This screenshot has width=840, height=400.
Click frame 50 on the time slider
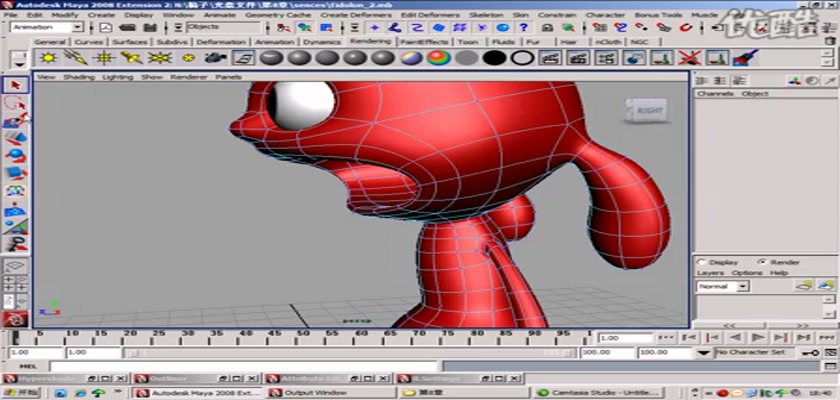pyautogui.click(x=301, y=339)
